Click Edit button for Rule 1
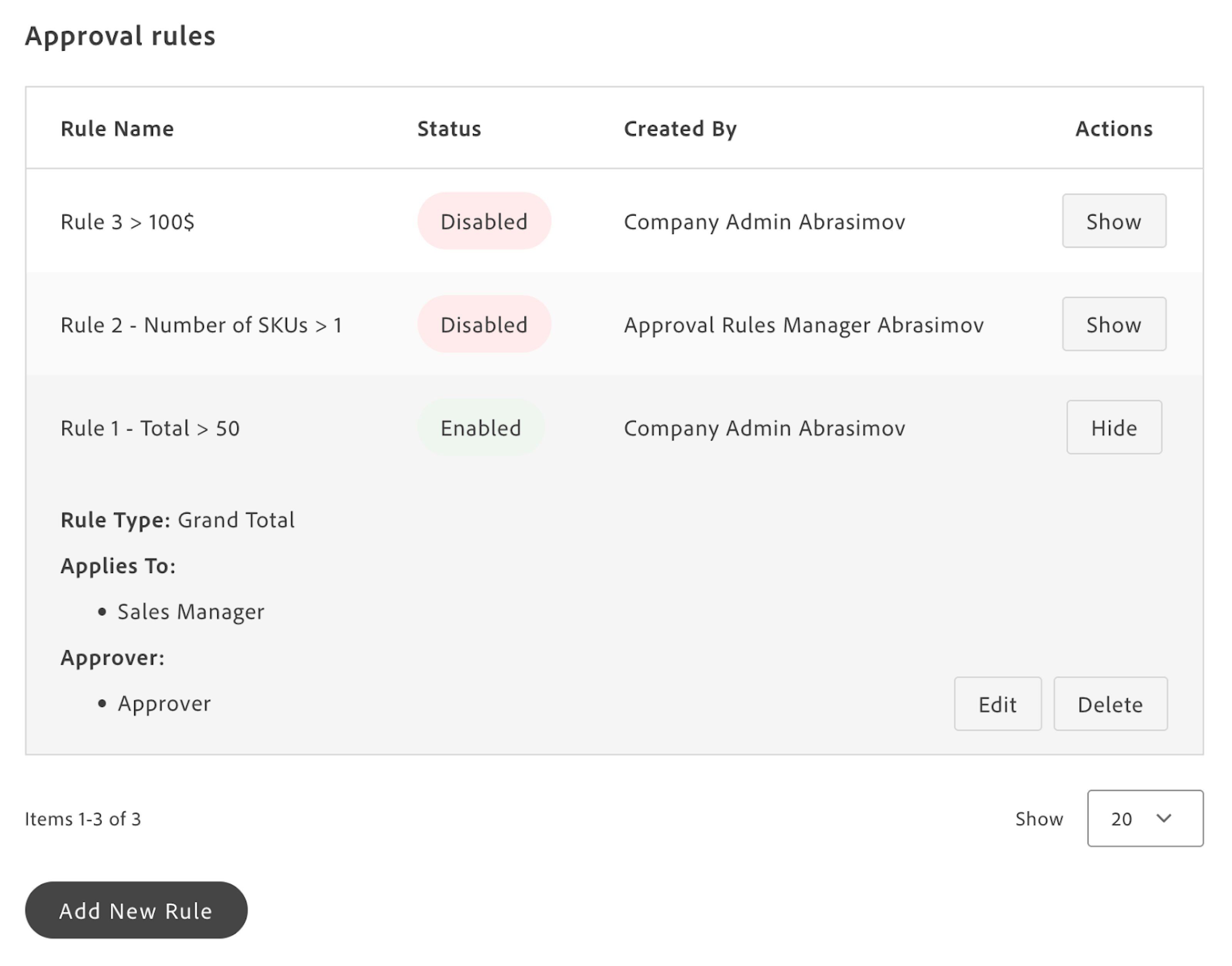Viewport: 1232px width, 966px height. [997, 704]
